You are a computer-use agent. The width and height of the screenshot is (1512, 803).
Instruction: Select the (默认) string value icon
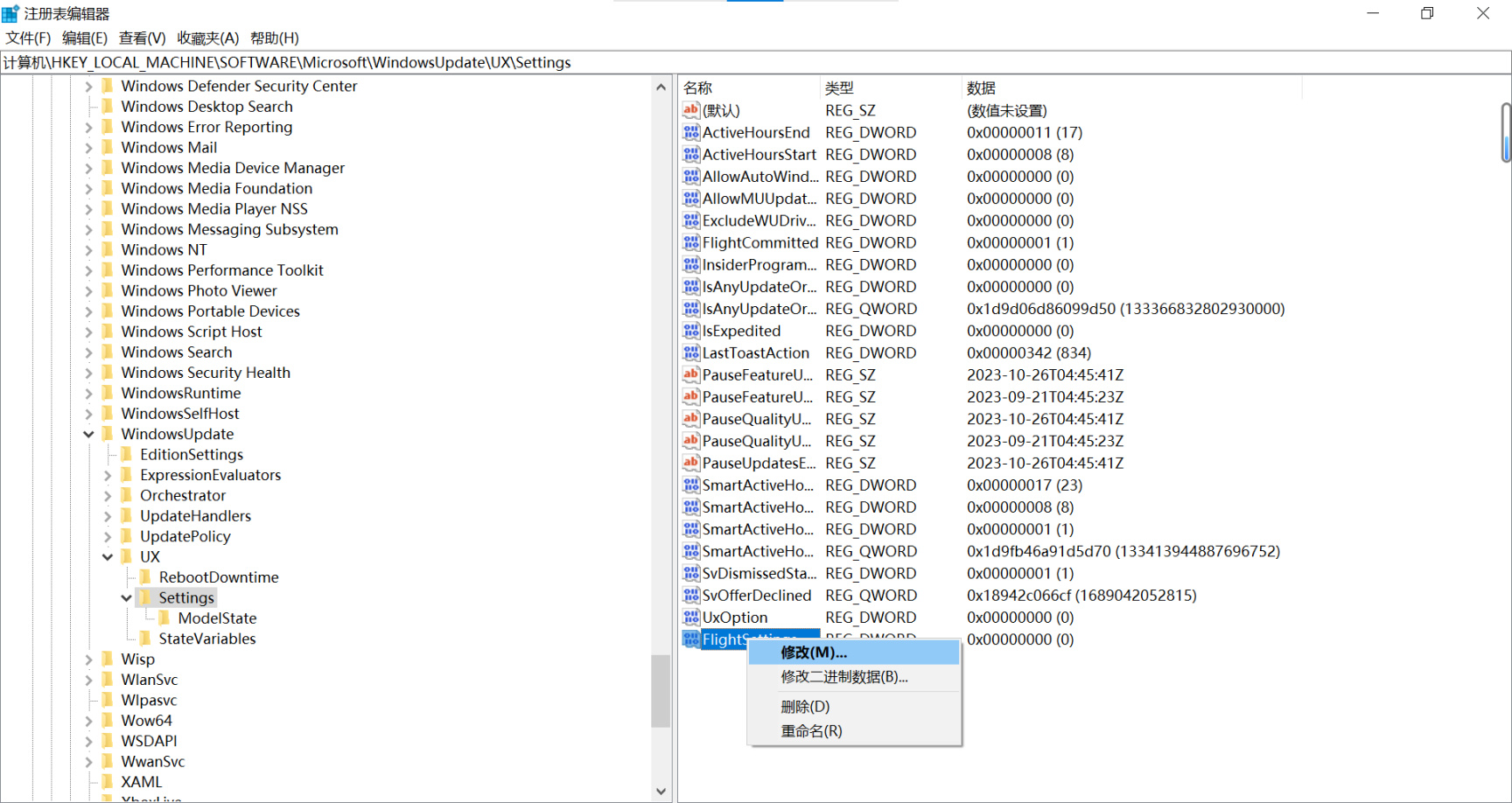(691, 110)
